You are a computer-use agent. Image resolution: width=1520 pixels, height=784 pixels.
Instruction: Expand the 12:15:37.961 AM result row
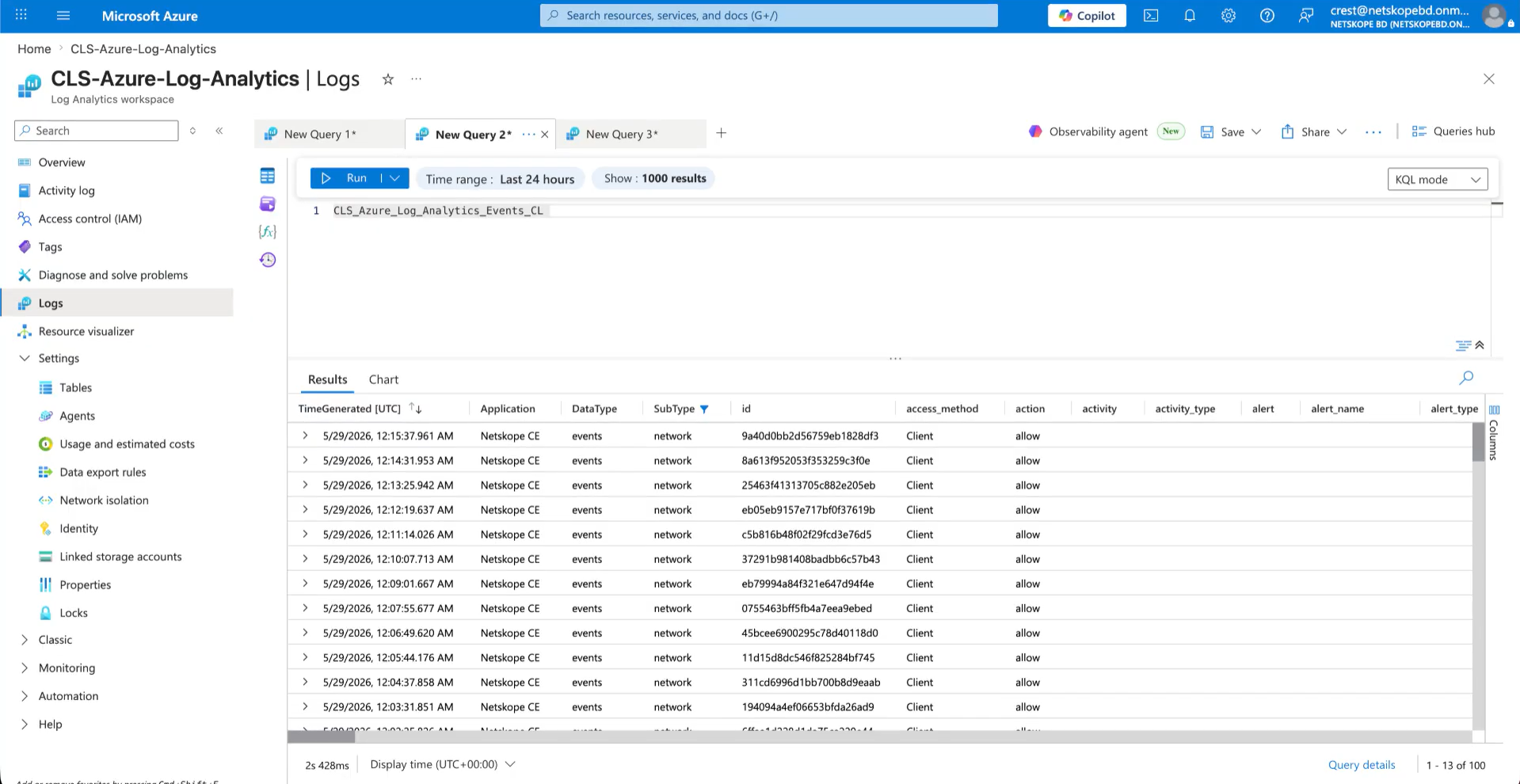click(305, 436)
